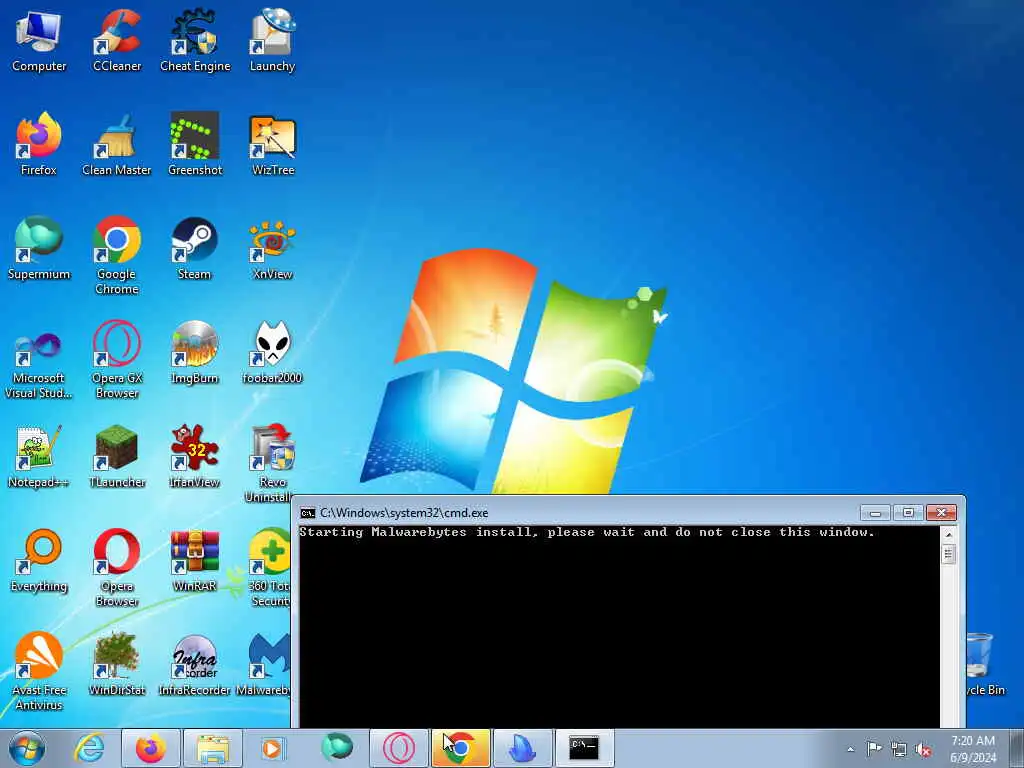
Task: Select the Supermium desktop shortcut
Action: click(39, 248)
